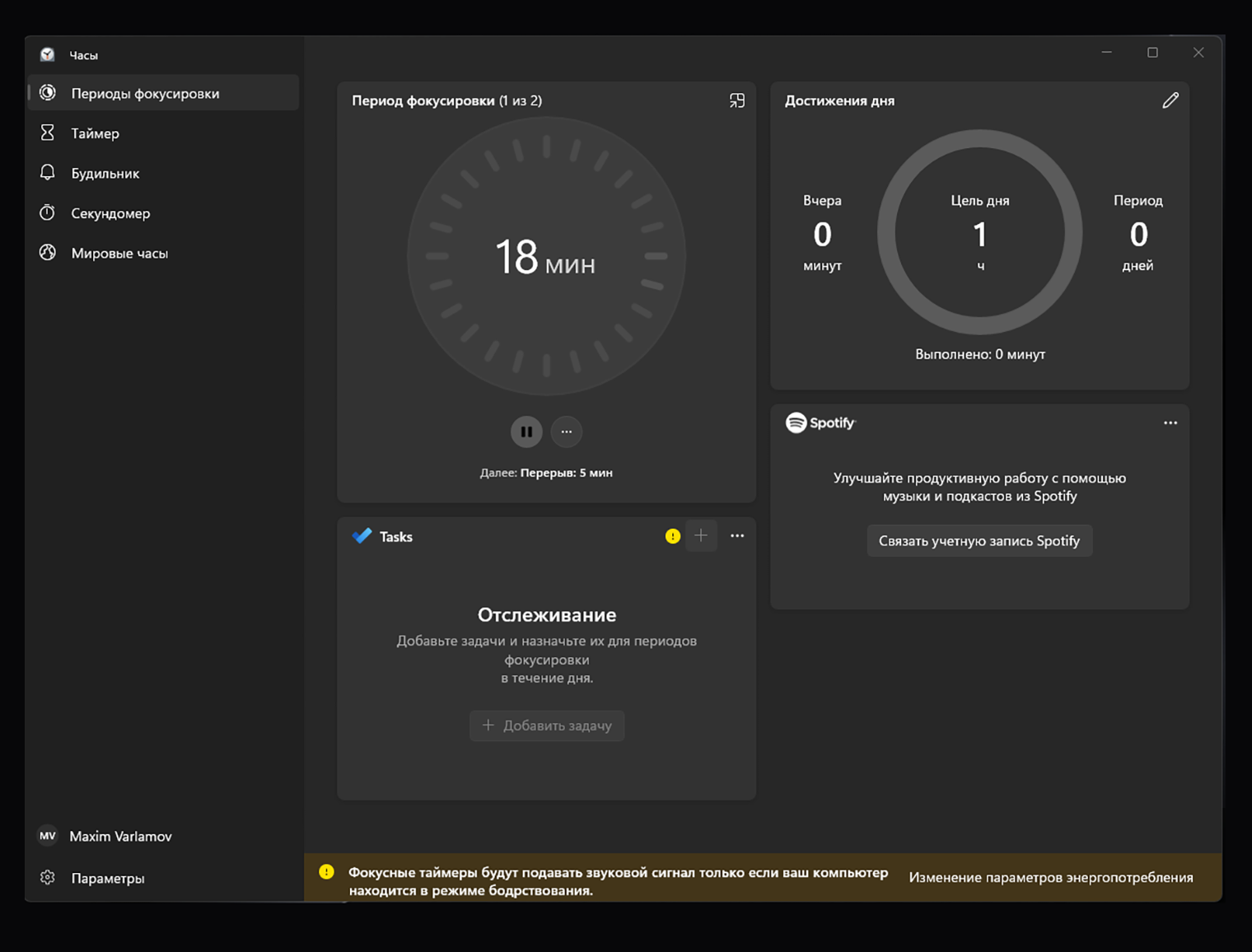
Task: Open the Будильник page
Action: coord(163,173)
